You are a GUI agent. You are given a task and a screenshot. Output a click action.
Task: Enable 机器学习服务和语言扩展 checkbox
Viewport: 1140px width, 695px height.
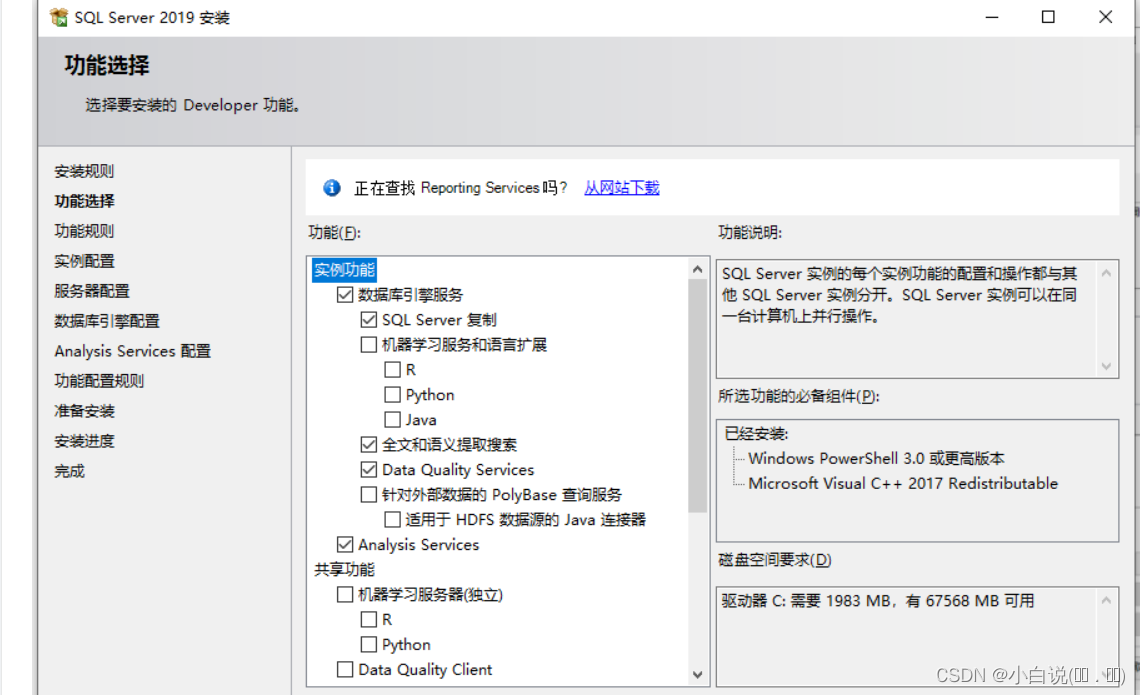point(369,344)
